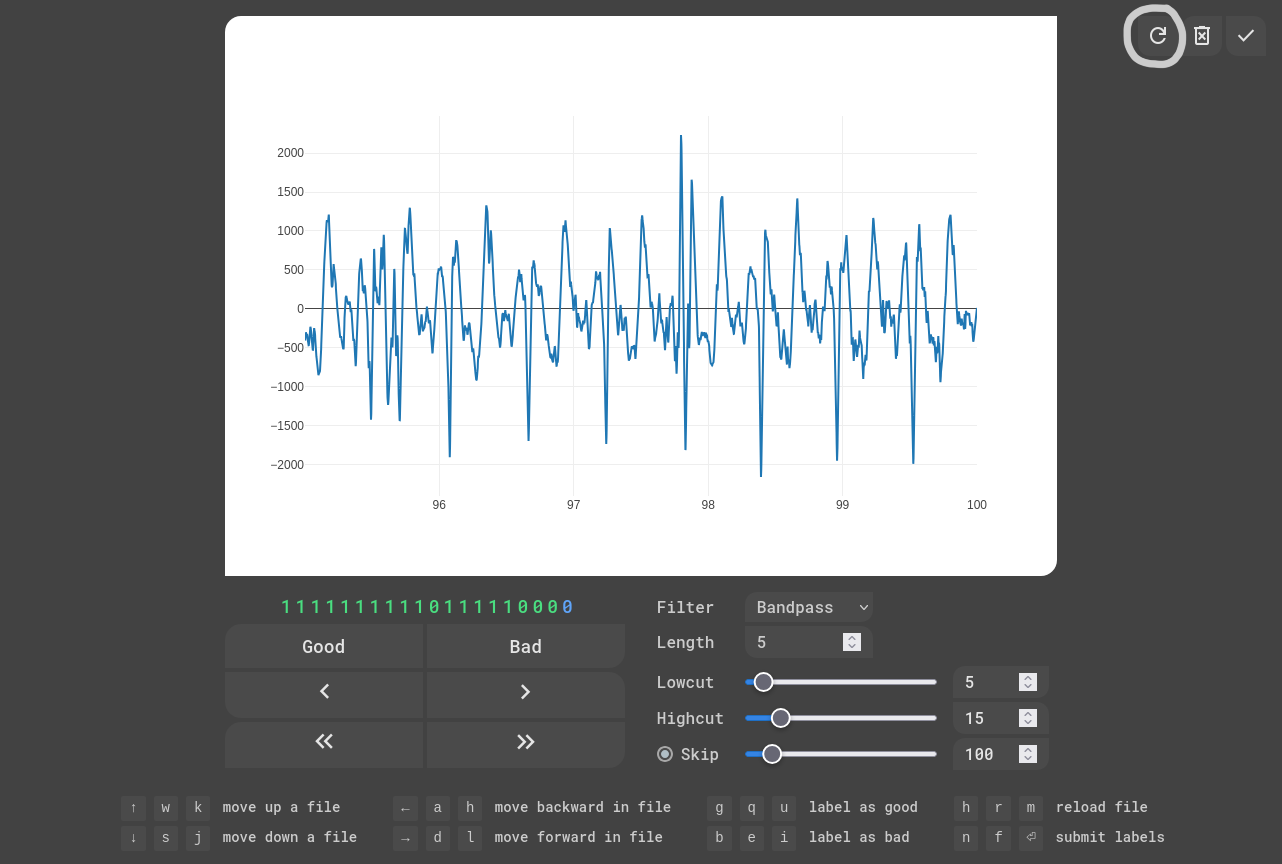The width and height of the screenshot is (1282, 864).
Task: Click the Skip number stepper arrows
Action: point(1027,754)
